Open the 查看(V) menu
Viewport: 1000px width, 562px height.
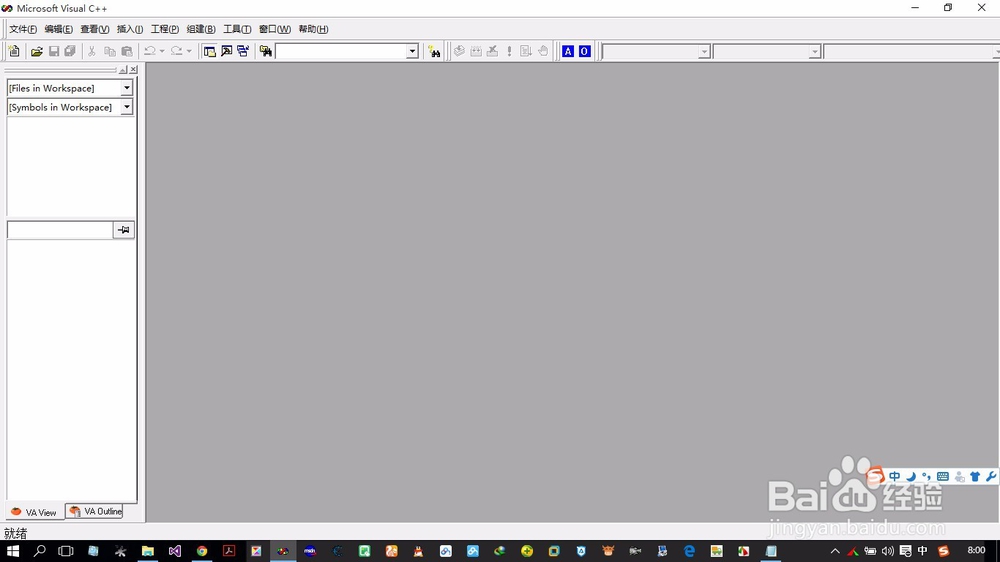click(94, 29)
